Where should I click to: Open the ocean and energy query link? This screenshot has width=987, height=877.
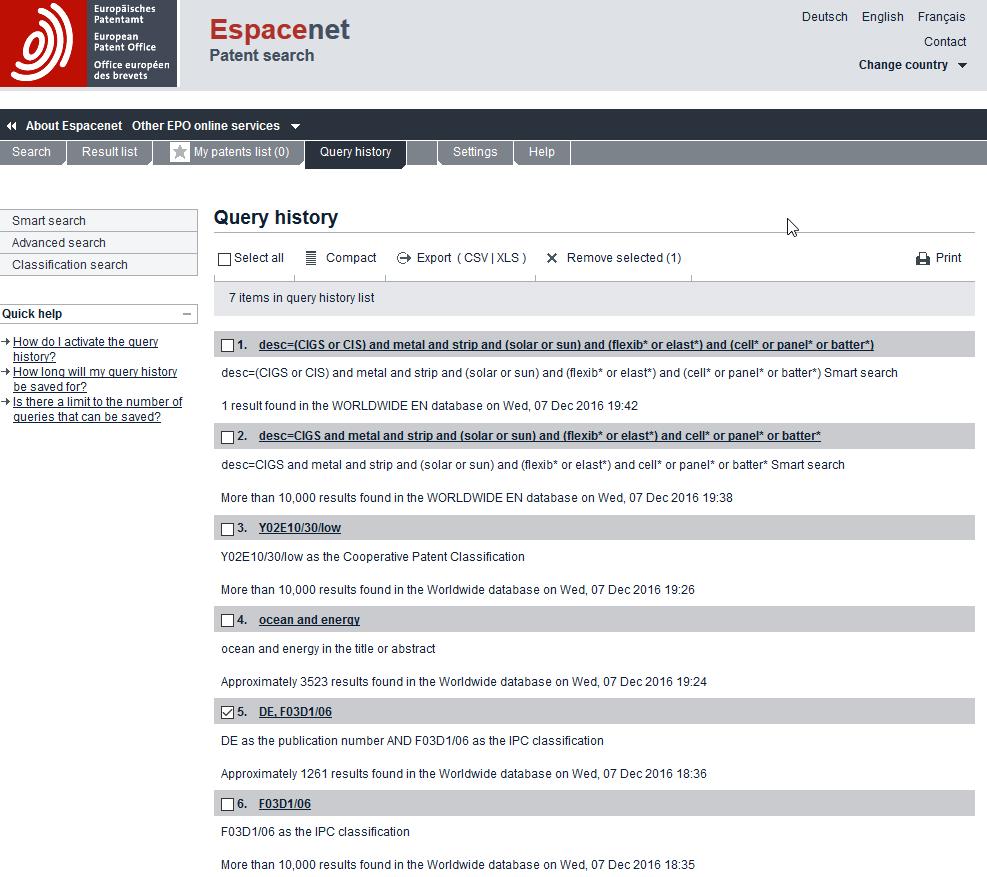[309, 620]
